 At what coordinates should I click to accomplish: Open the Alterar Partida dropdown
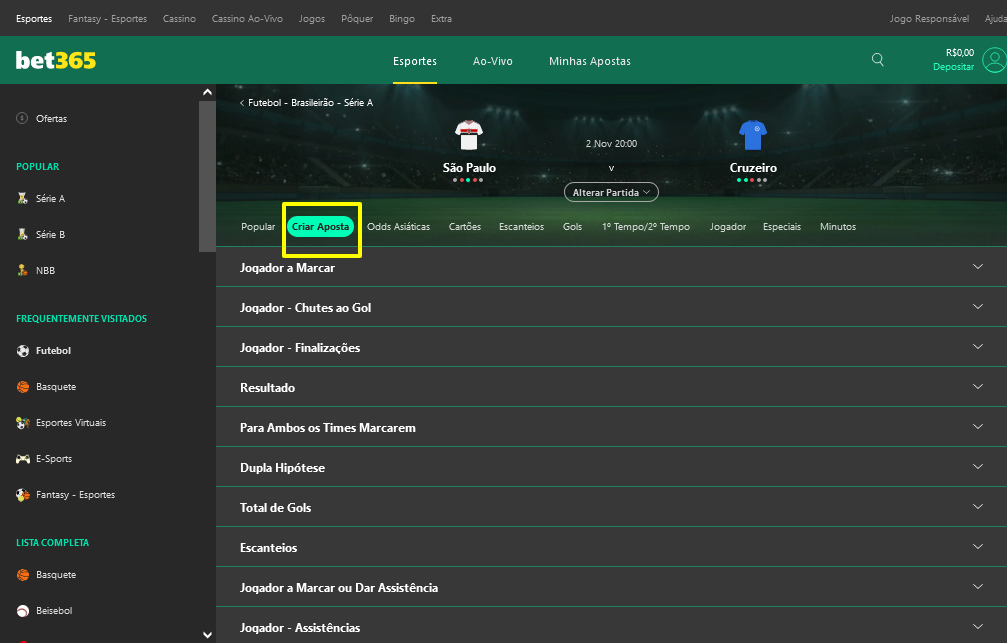[x=611, y=192]
